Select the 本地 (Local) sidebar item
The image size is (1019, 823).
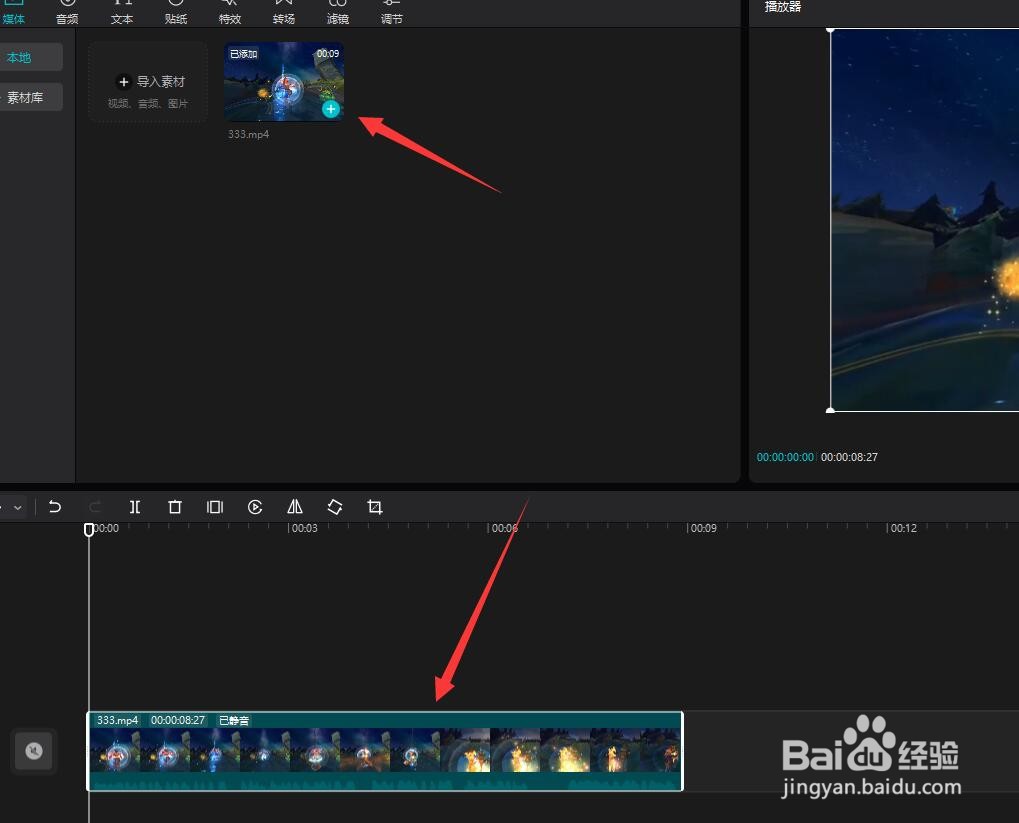[x=31, y=57]
